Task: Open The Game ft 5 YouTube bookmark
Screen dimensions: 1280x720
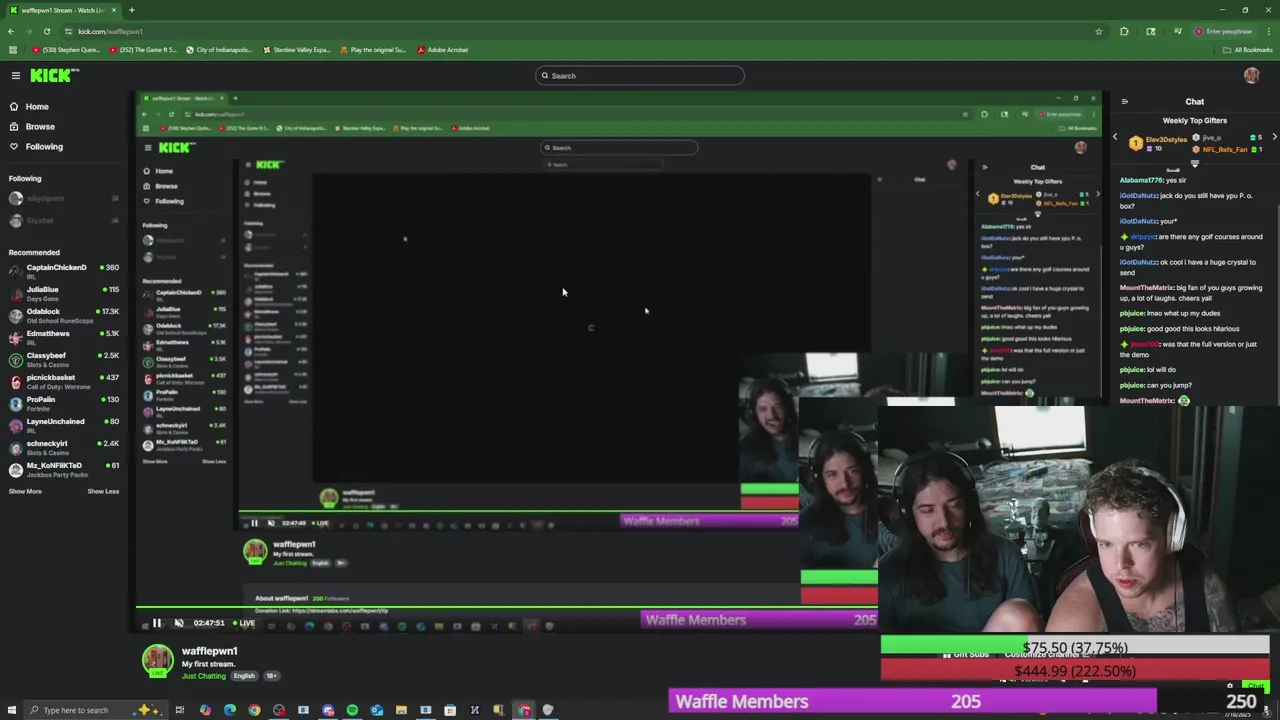Action: (x=144, y=49)
